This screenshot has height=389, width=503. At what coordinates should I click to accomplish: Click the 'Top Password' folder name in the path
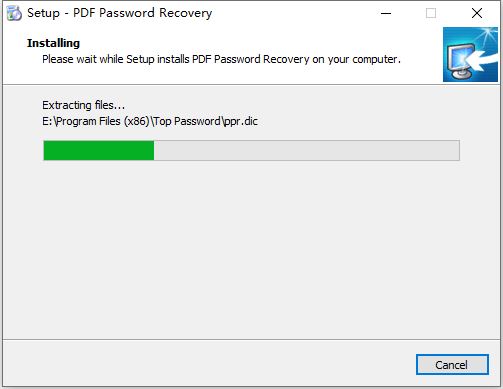[187, 121]
